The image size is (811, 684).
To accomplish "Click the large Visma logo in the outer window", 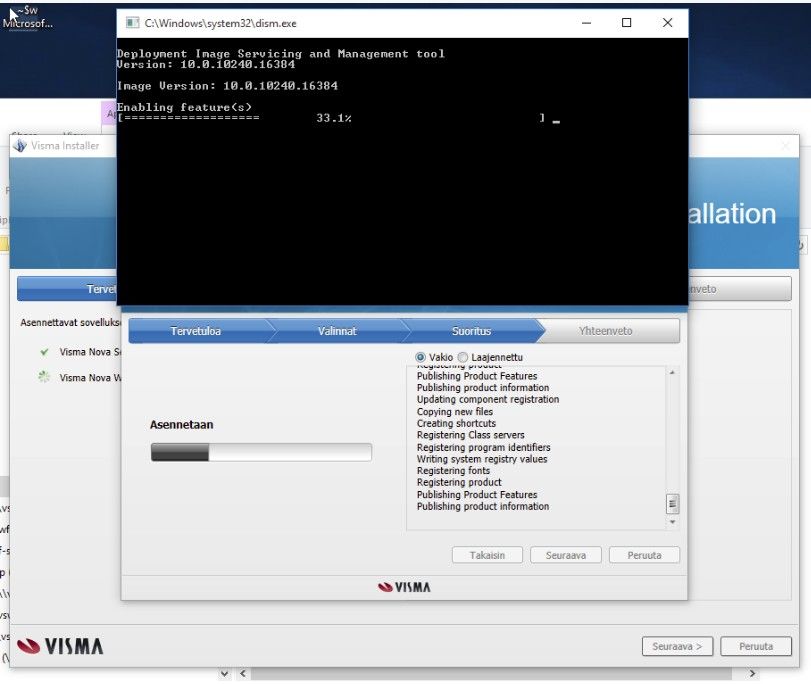I will [x=60, y=646].
